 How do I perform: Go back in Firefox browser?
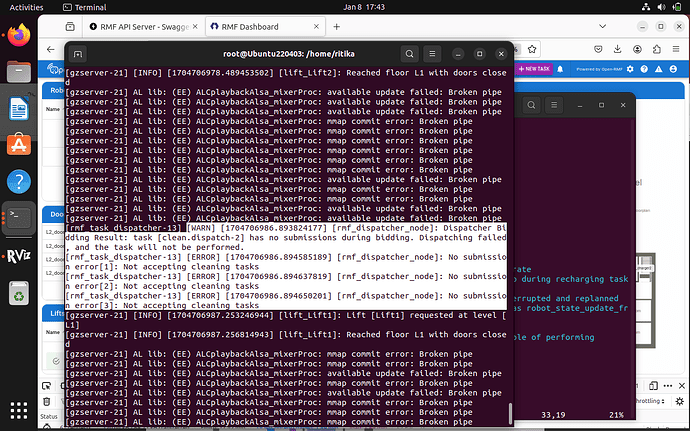coord(51,49)
